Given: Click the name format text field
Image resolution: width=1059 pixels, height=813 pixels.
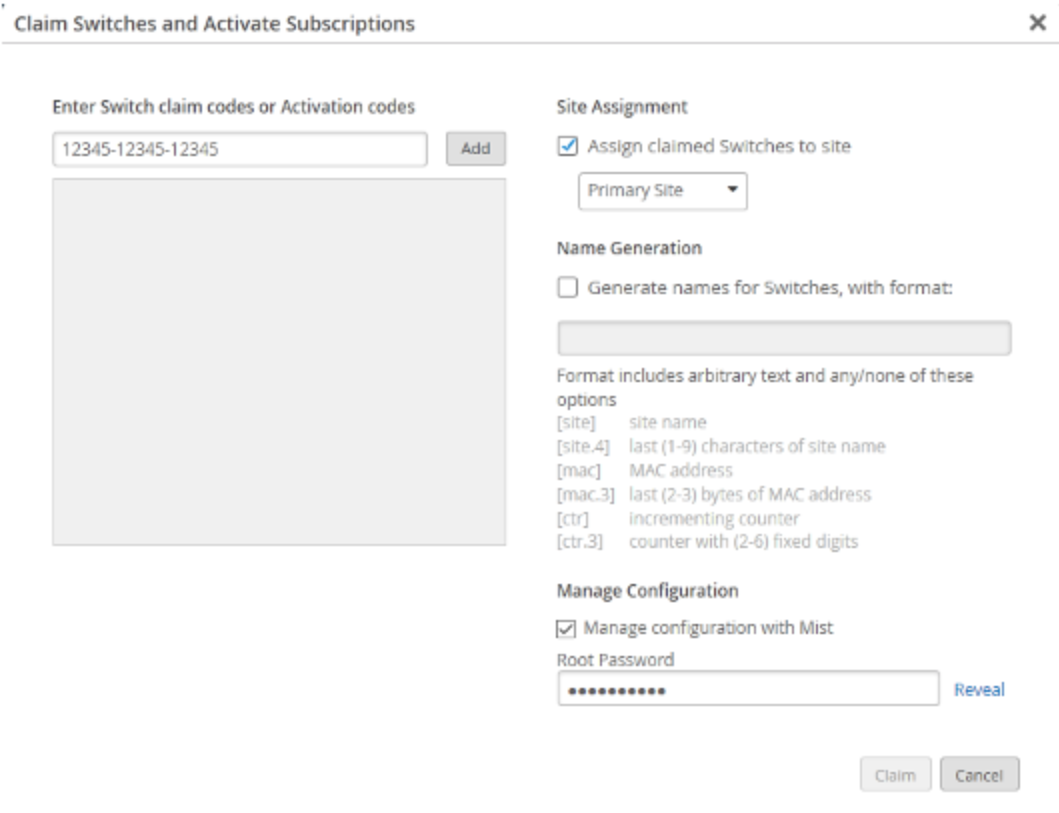Looking at the screenshot, I should [783, 338].
